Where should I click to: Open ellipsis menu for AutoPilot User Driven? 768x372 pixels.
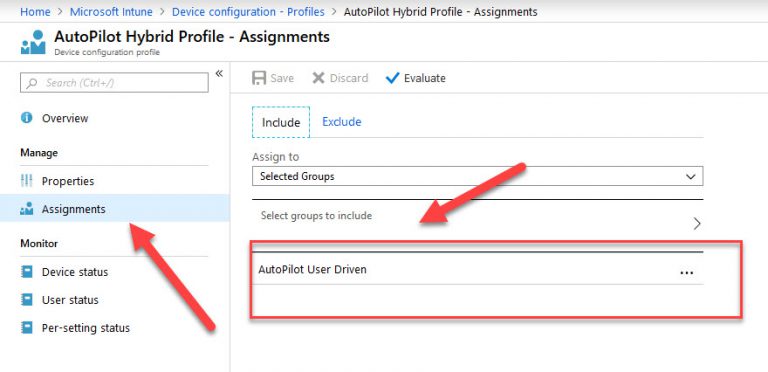pos(687,273)
